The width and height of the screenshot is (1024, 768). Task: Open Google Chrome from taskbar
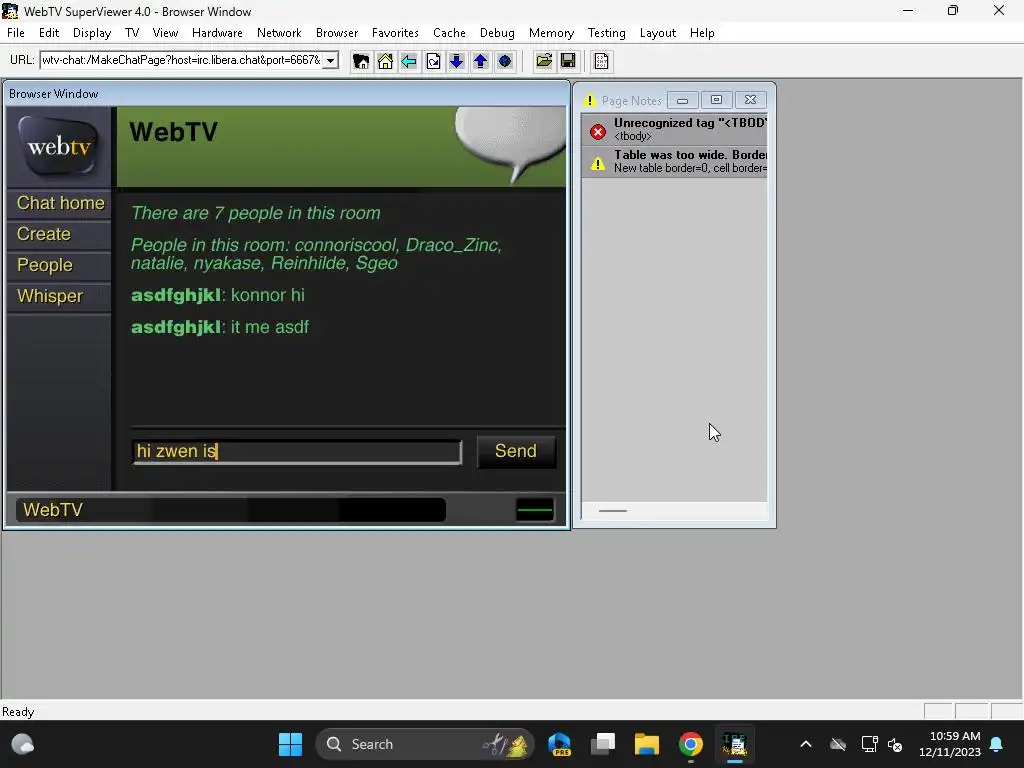tap(690, 744)
